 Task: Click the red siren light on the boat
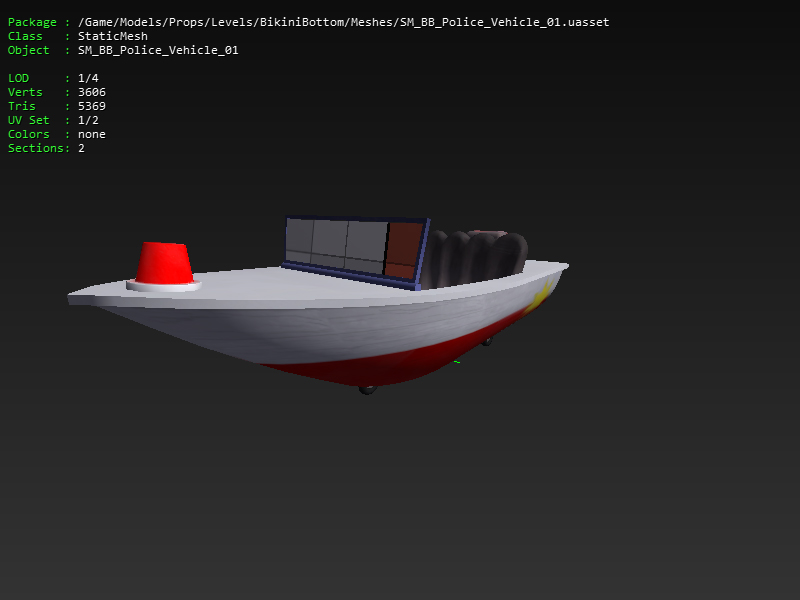[164, 263]
